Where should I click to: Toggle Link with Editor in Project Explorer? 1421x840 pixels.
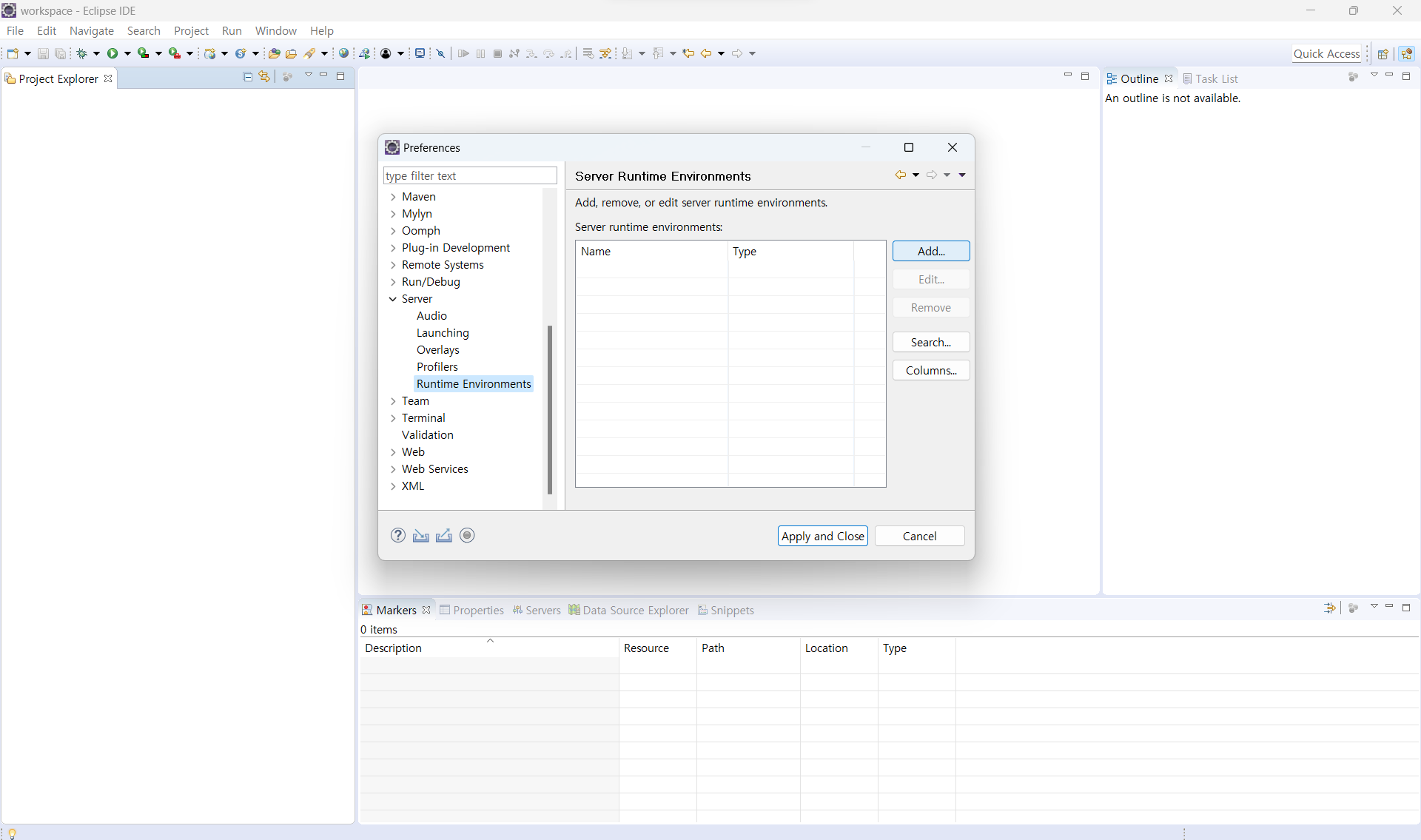click(x=264, y=77)
